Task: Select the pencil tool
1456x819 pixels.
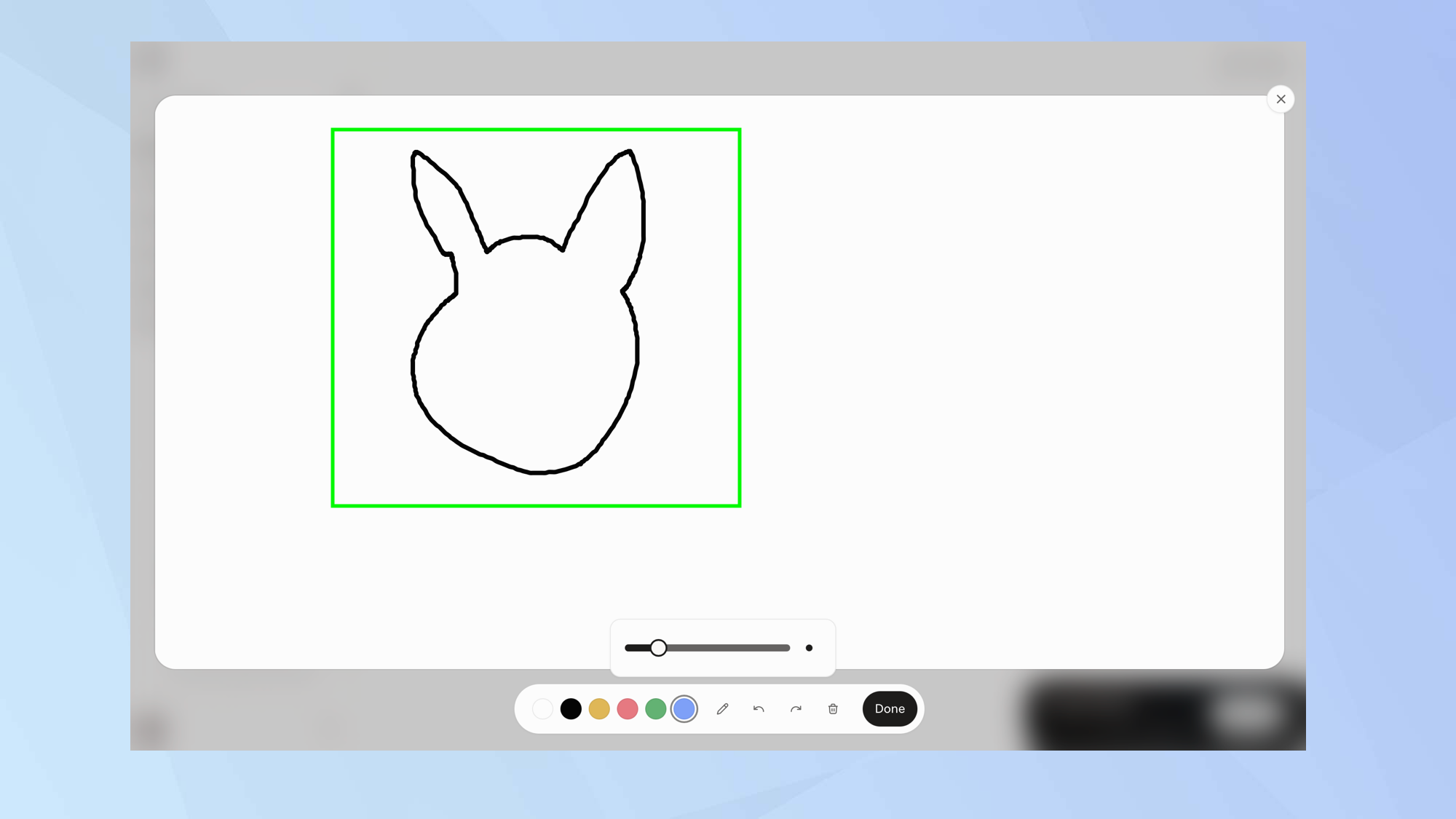Action: 722,708
